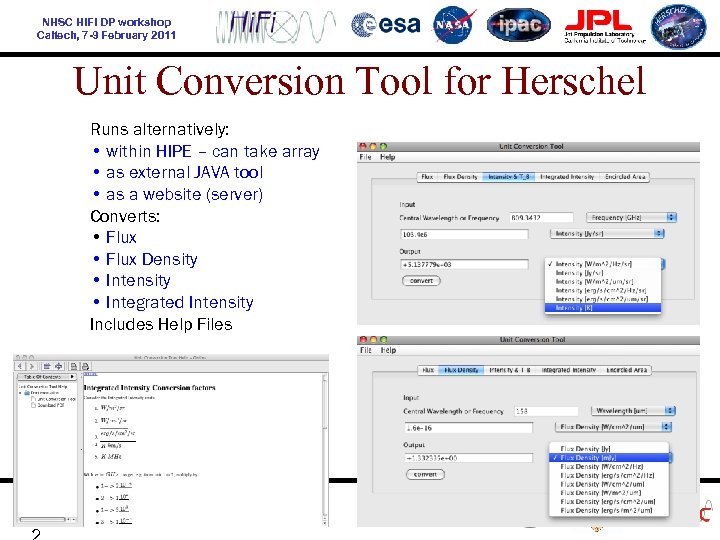Select Flux Density tab in lower window
Viewport: 720px width, 540px height.
(461, 370)
